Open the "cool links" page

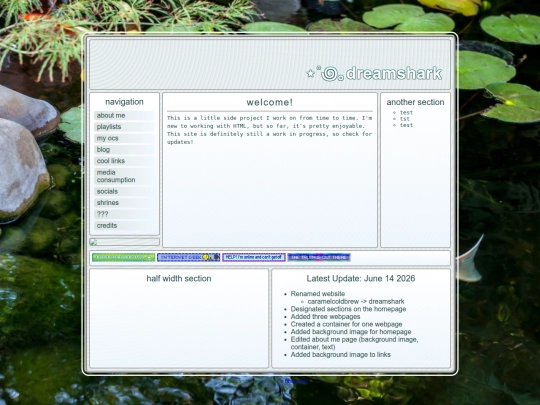click(x=124, y=161)
